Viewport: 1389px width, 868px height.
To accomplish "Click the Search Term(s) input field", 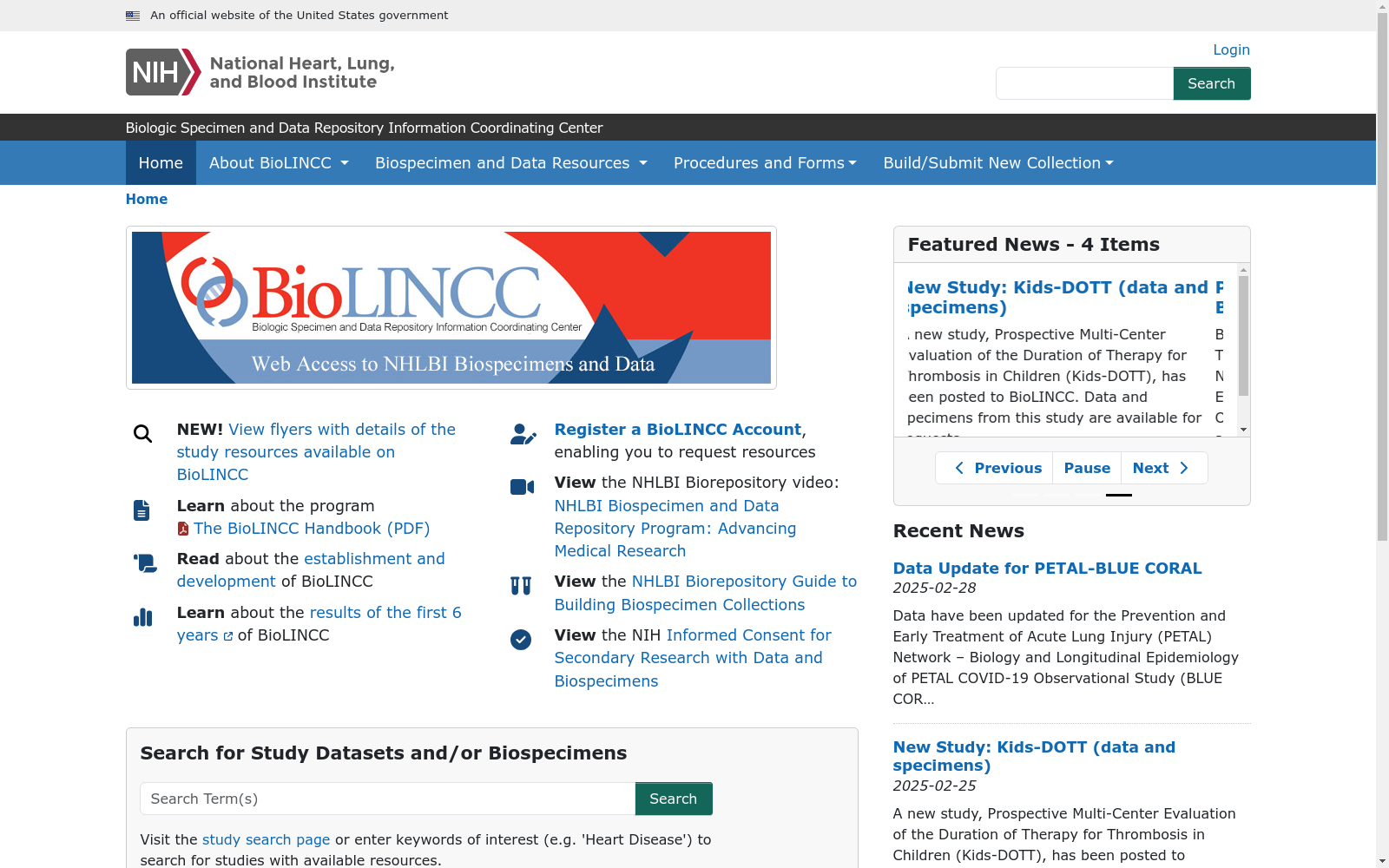I will [387, 799].
